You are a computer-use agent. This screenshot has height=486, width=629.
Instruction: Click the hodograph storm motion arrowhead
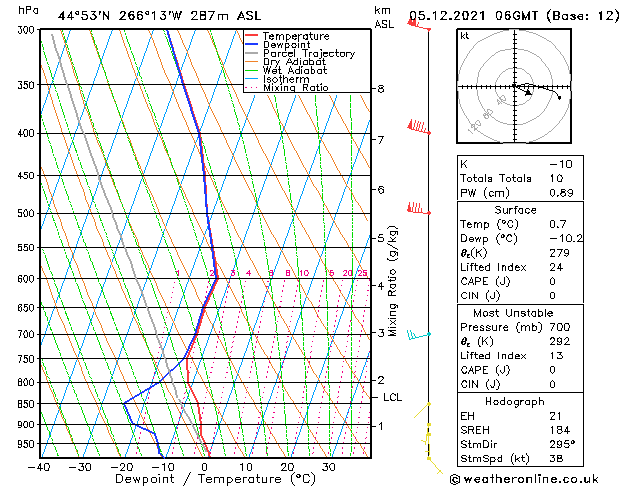(x=529, y=93)
